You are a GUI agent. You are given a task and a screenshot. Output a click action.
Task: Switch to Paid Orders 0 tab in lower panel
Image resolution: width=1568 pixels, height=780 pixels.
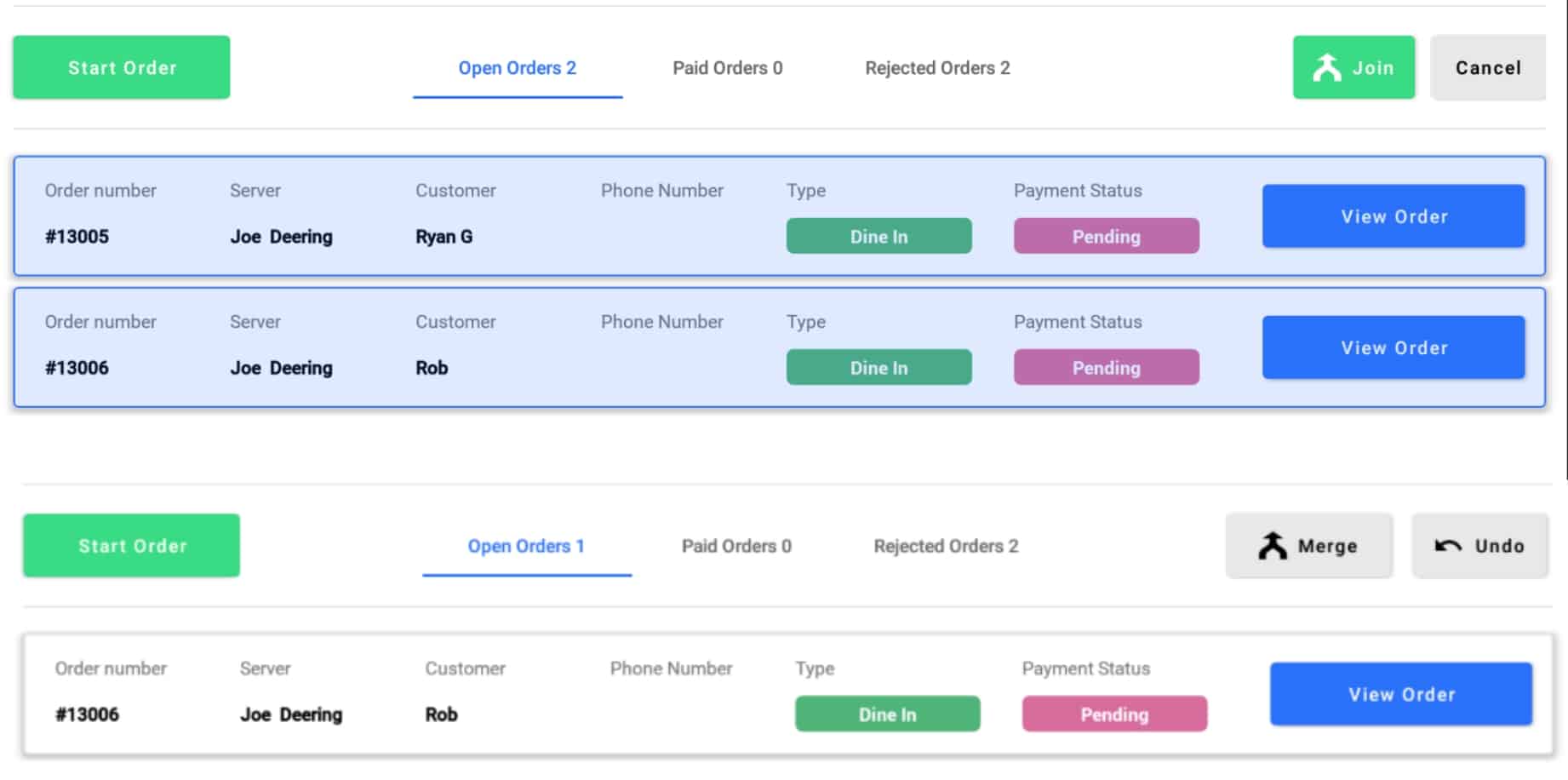click(736, 546)
